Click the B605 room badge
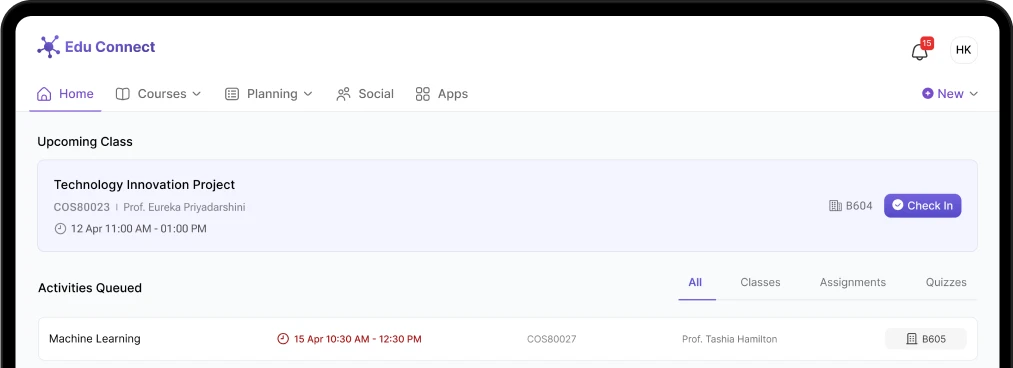 click(x=926, y=339)
